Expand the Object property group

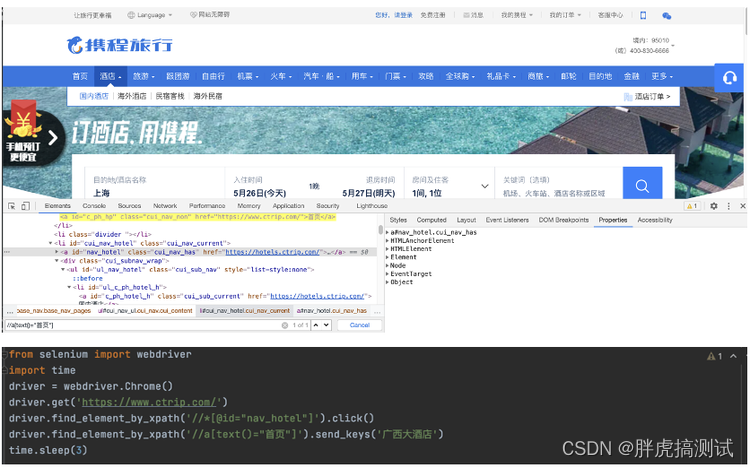pyautogui.click(x=387, y=282)
